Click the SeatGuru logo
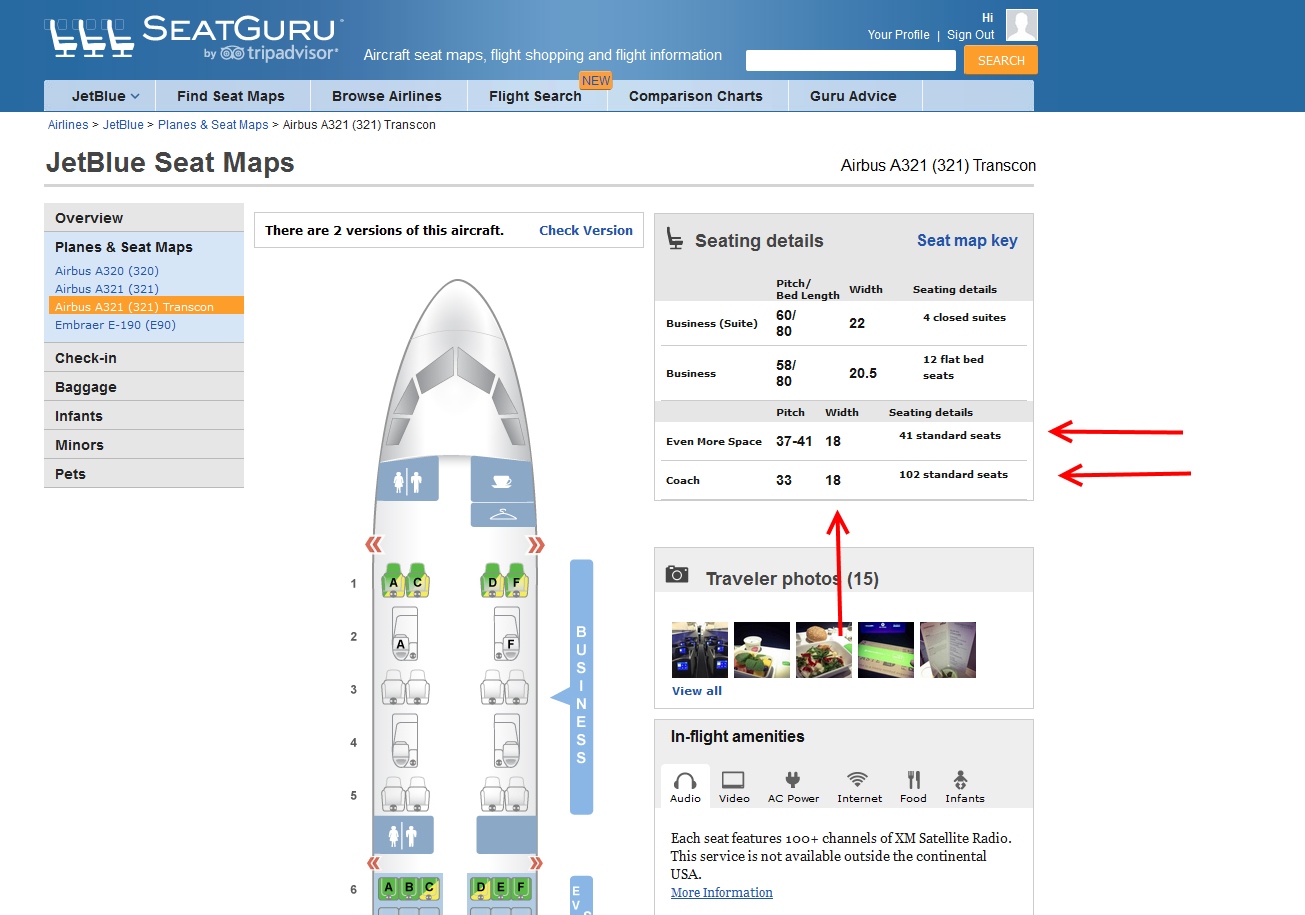This screenshot has height=915, width=1305. click(x=195, y=37)
